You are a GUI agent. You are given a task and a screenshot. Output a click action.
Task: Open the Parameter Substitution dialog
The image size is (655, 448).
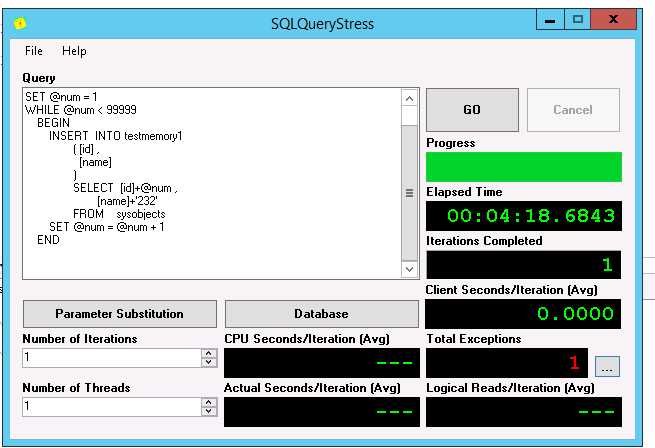pos(119,314)
